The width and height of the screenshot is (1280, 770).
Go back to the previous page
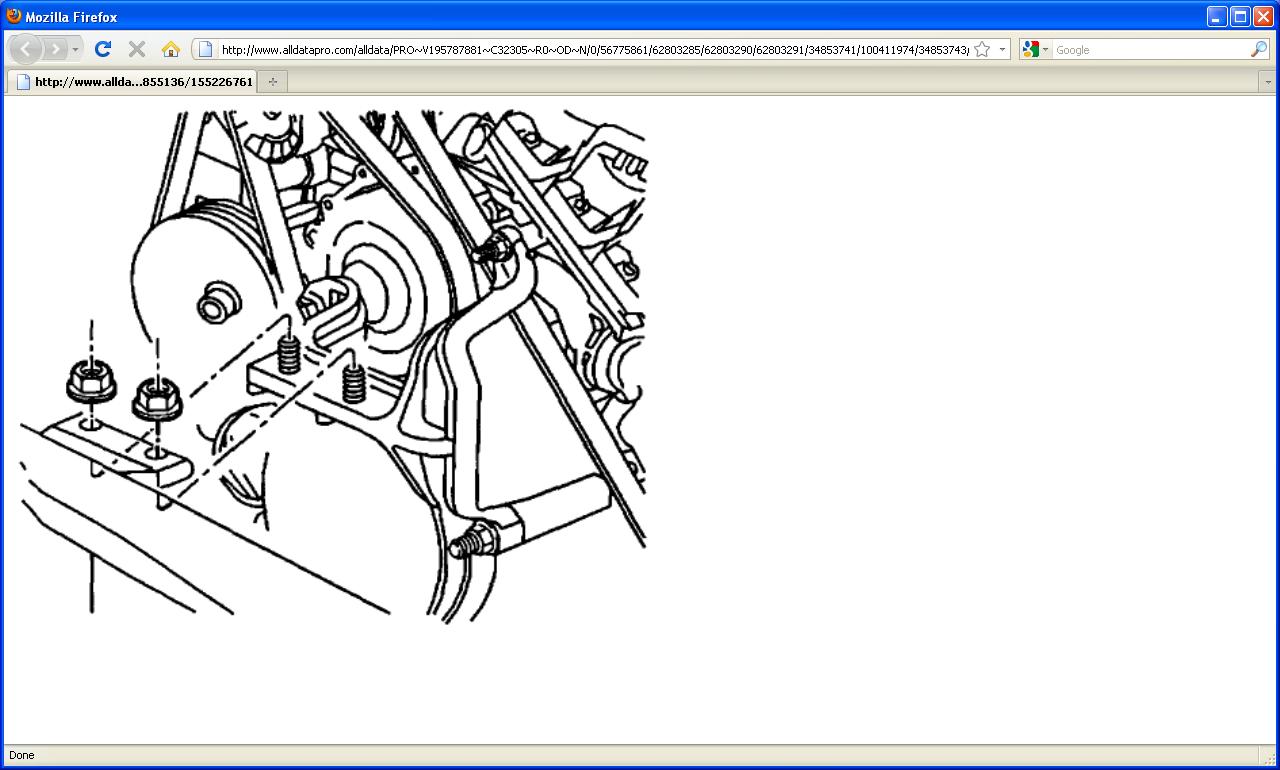click(x=25, y=49)
